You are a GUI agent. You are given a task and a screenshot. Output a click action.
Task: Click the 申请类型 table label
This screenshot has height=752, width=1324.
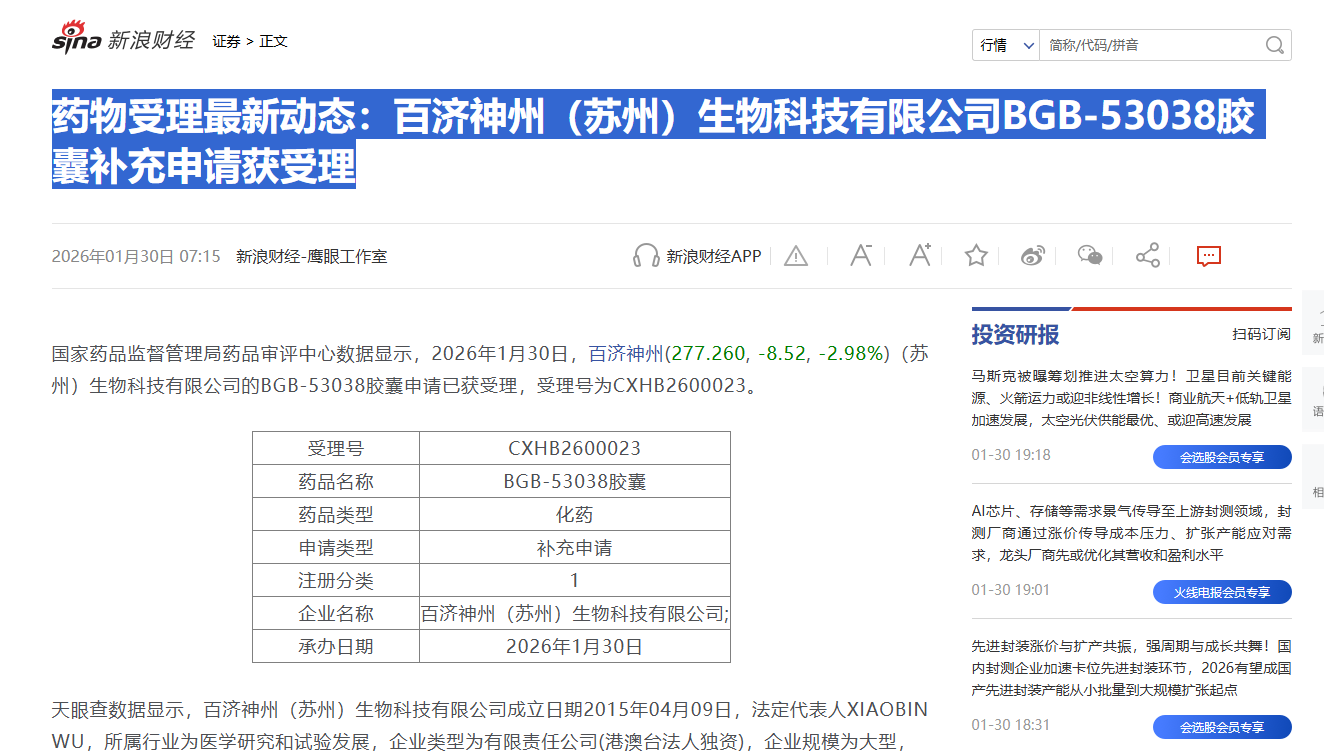pyautogui.click(x=336, y=547)
